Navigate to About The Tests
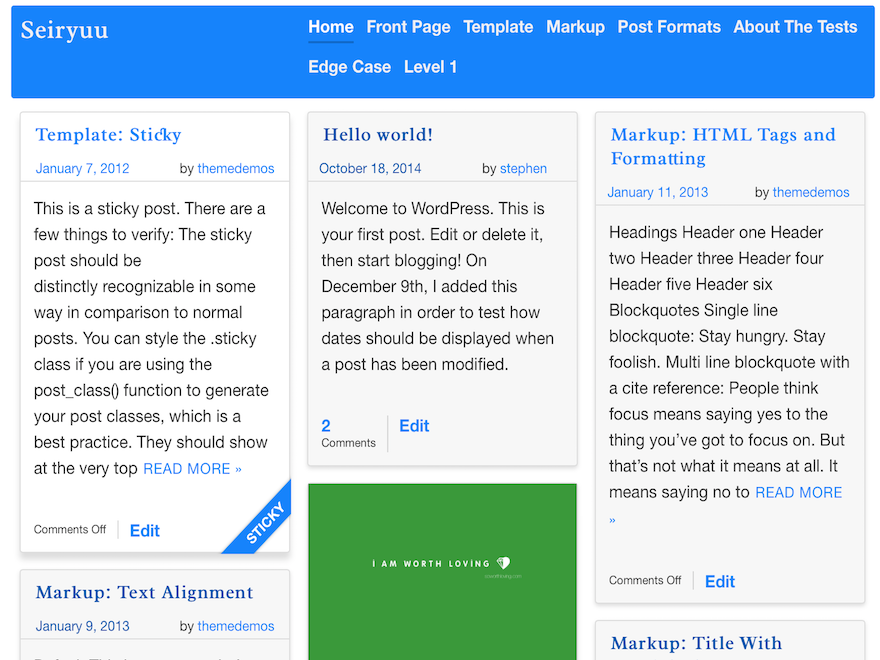The width and height of the screenshot is (880, 660). [x=795, y=27]
